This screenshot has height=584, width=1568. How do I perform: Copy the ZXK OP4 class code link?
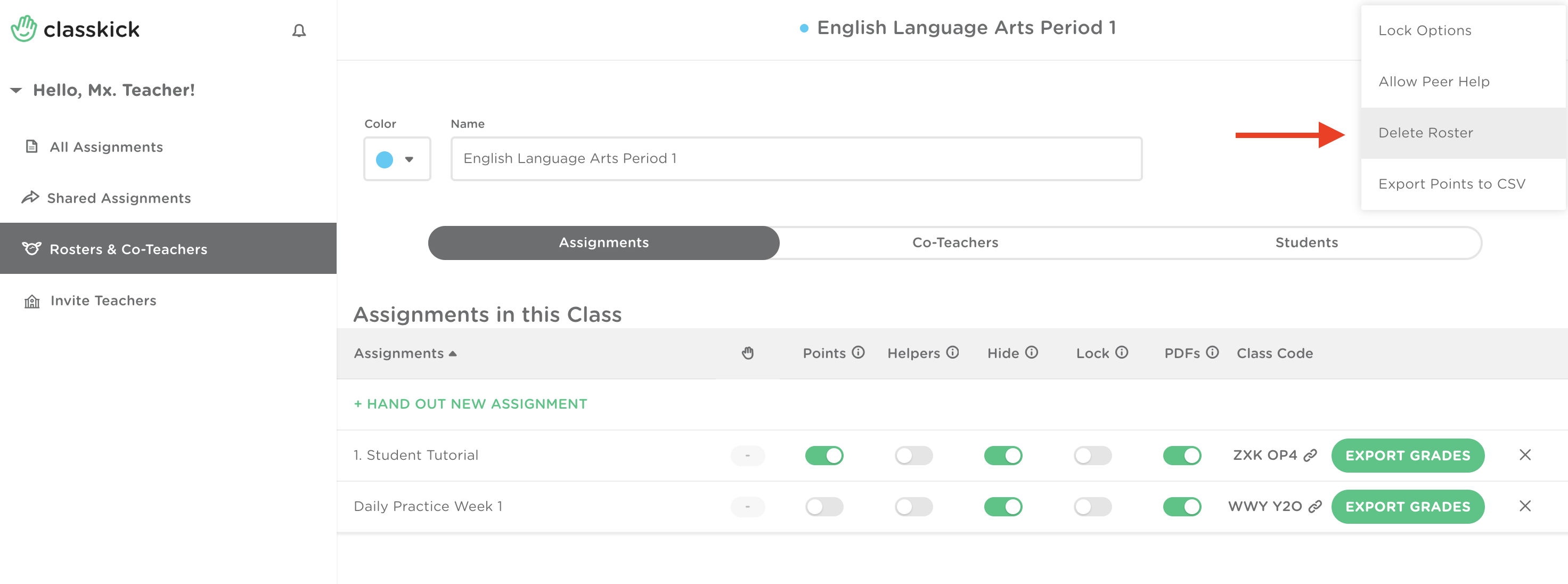pos(1311,456)
